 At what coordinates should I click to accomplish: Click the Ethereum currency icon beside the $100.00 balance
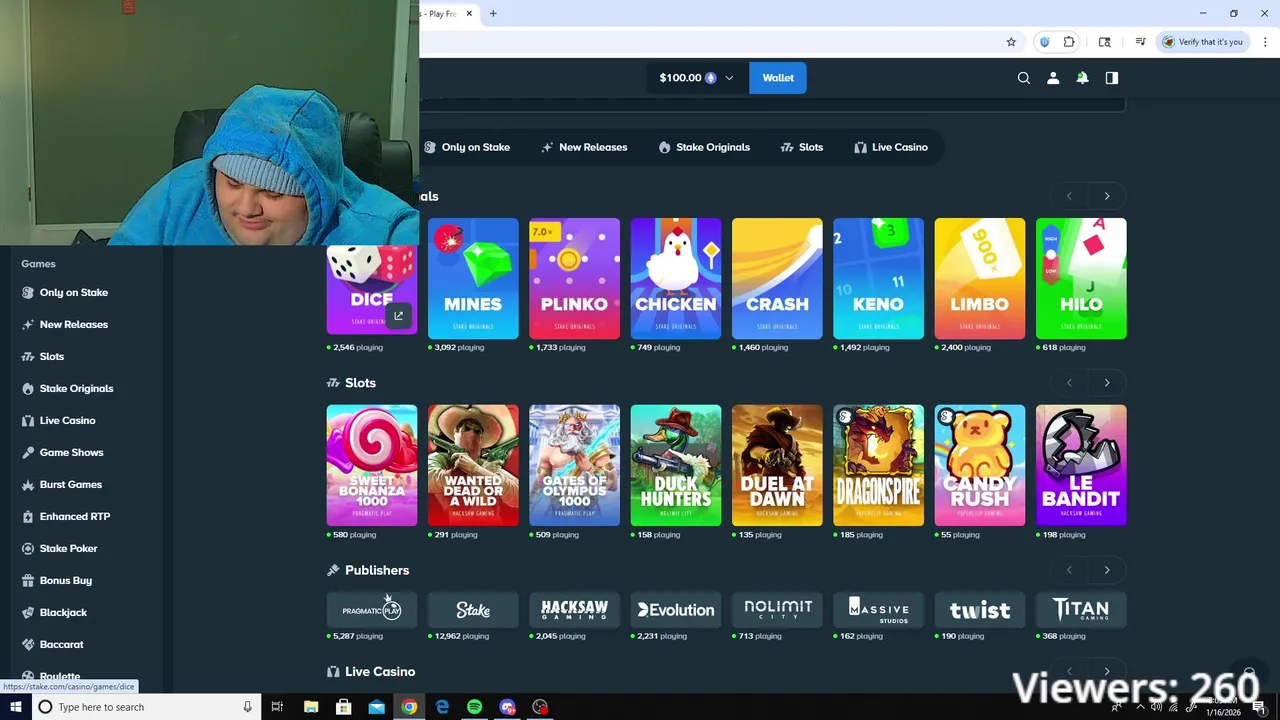click(x=711, y=78)
